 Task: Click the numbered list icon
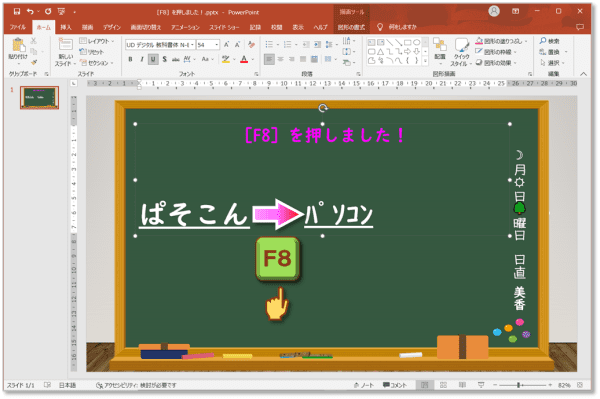pos(287,45)
